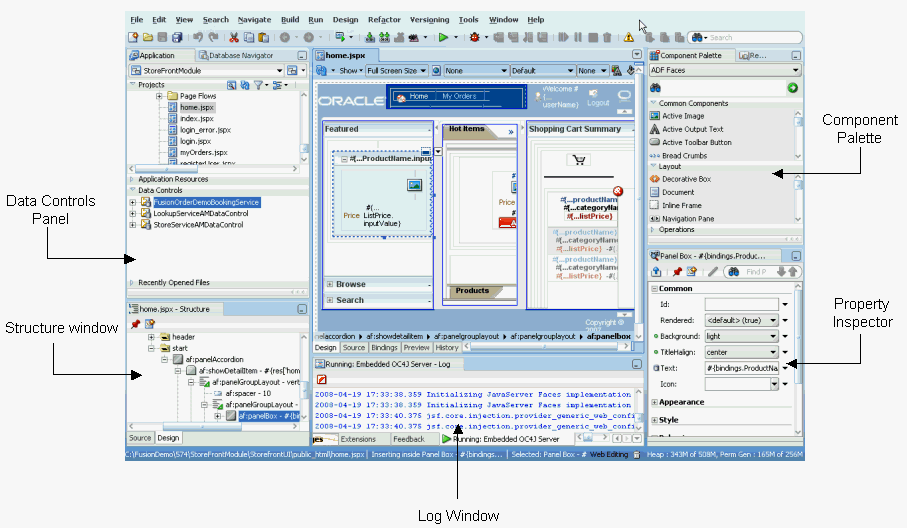Viewport: 907px width, 528px height.
Task: Click the refresh icon beside the Show menu
Action: pyautogui.click(x=322, y=71)
